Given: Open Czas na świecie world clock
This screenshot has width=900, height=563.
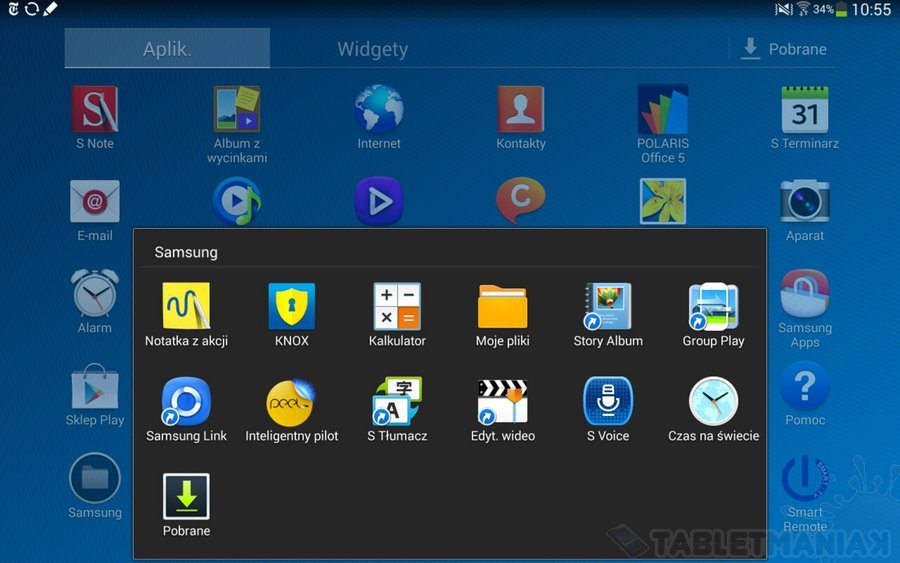Looking at the screenshot, I should click(x=713, y=401).
